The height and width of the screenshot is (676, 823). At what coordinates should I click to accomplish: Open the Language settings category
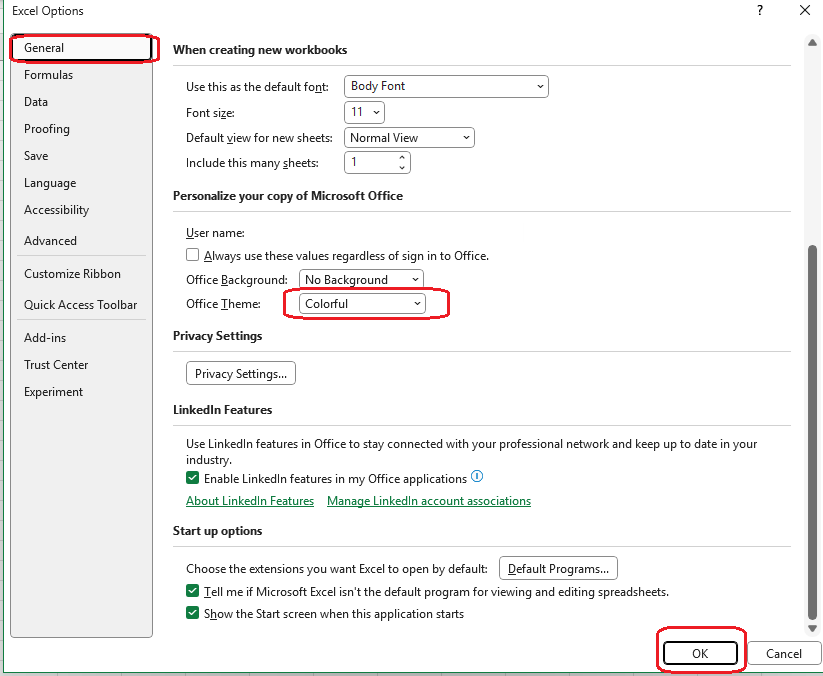tap(81, 183)
